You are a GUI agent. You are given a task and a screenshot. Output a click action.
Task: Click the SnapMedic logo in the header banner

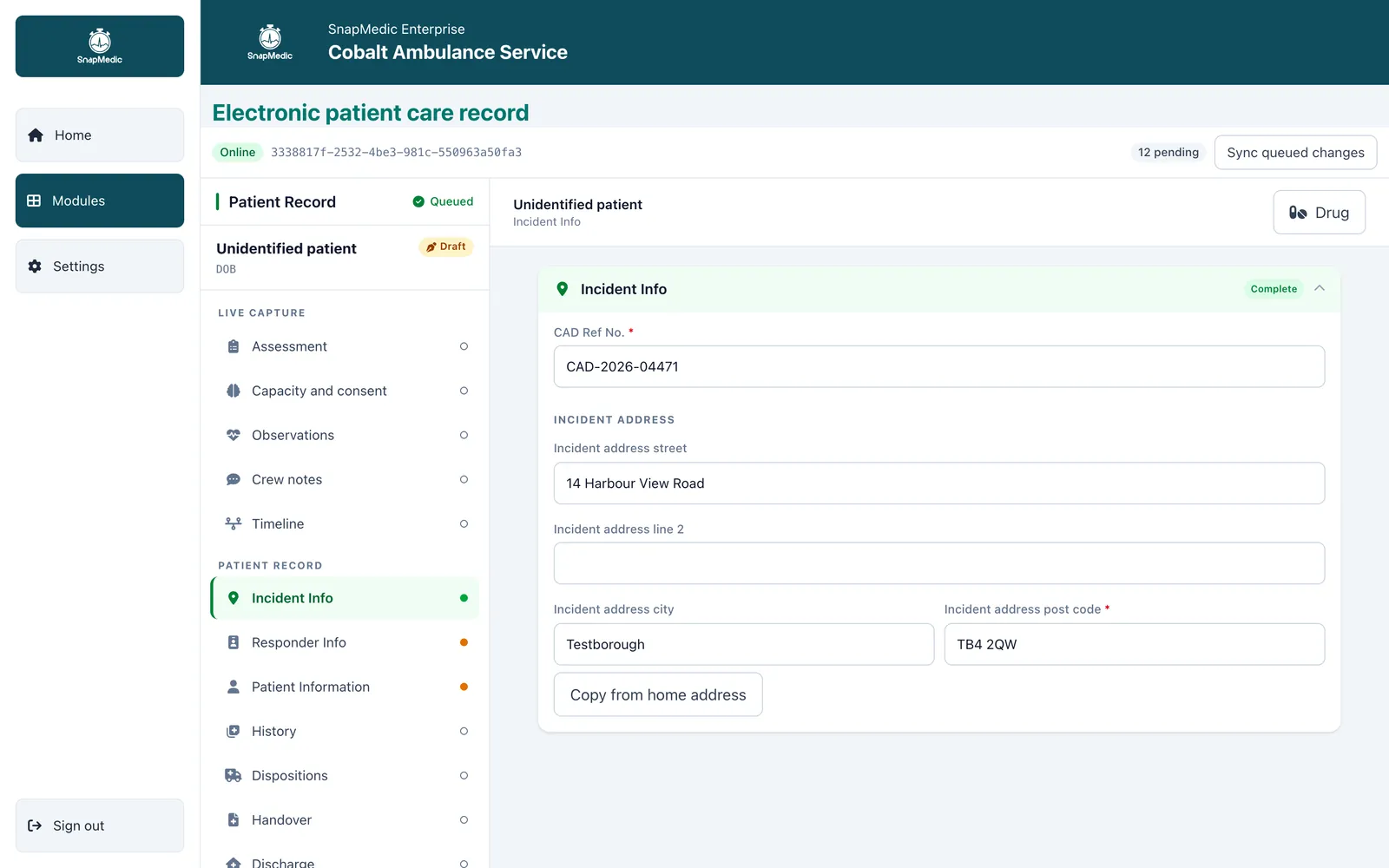point(270,43)
